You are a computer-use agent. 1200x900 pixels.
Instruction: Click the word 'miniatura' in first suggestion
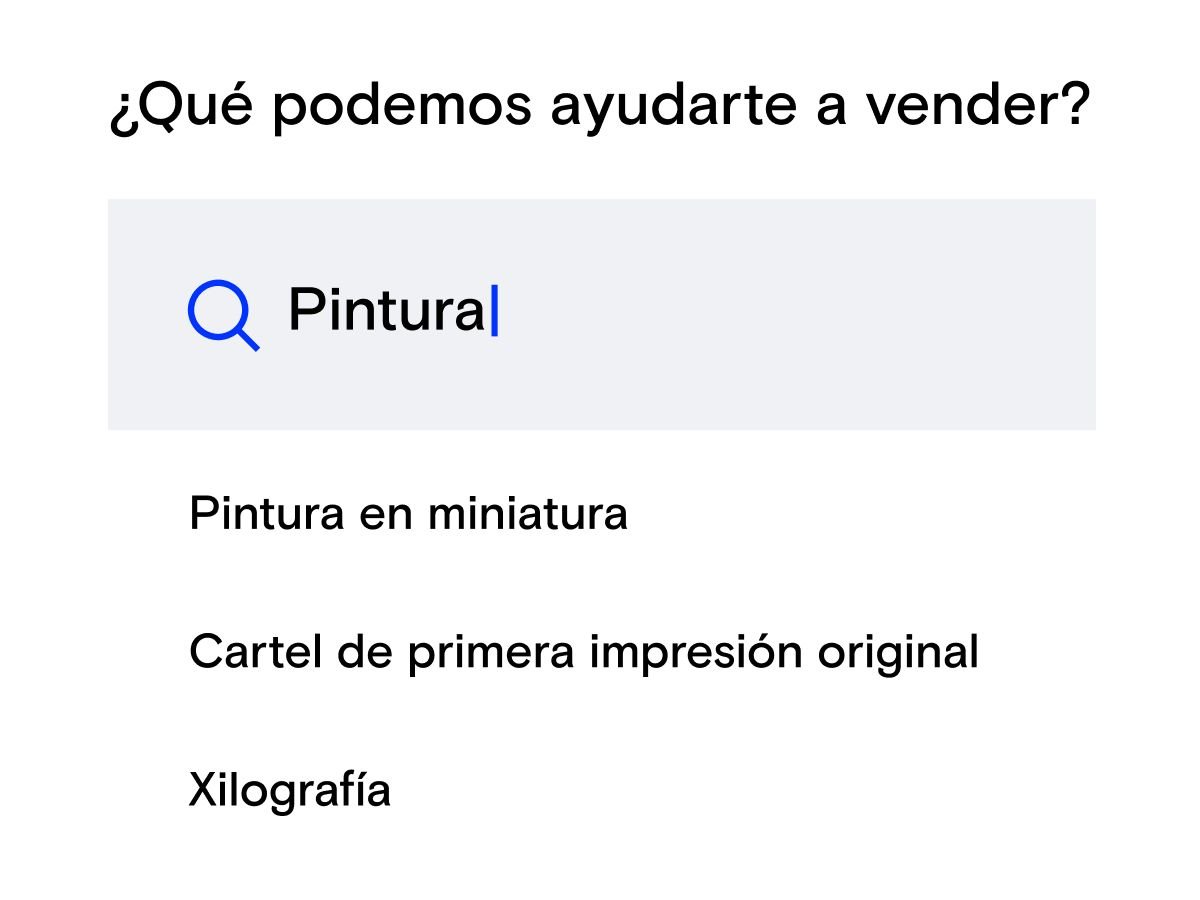click(x=528, y=515)
